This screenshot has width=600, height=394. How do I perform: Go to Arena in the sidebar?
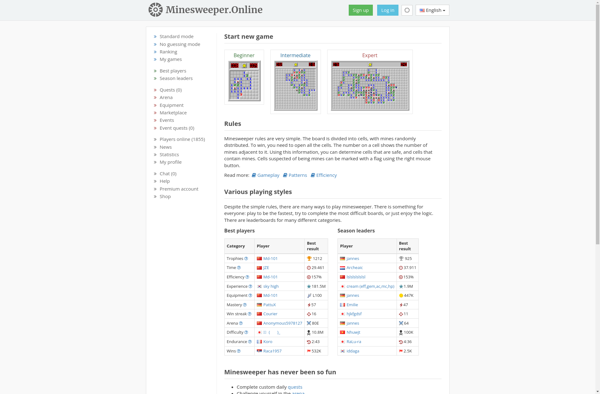click(166, 98)
